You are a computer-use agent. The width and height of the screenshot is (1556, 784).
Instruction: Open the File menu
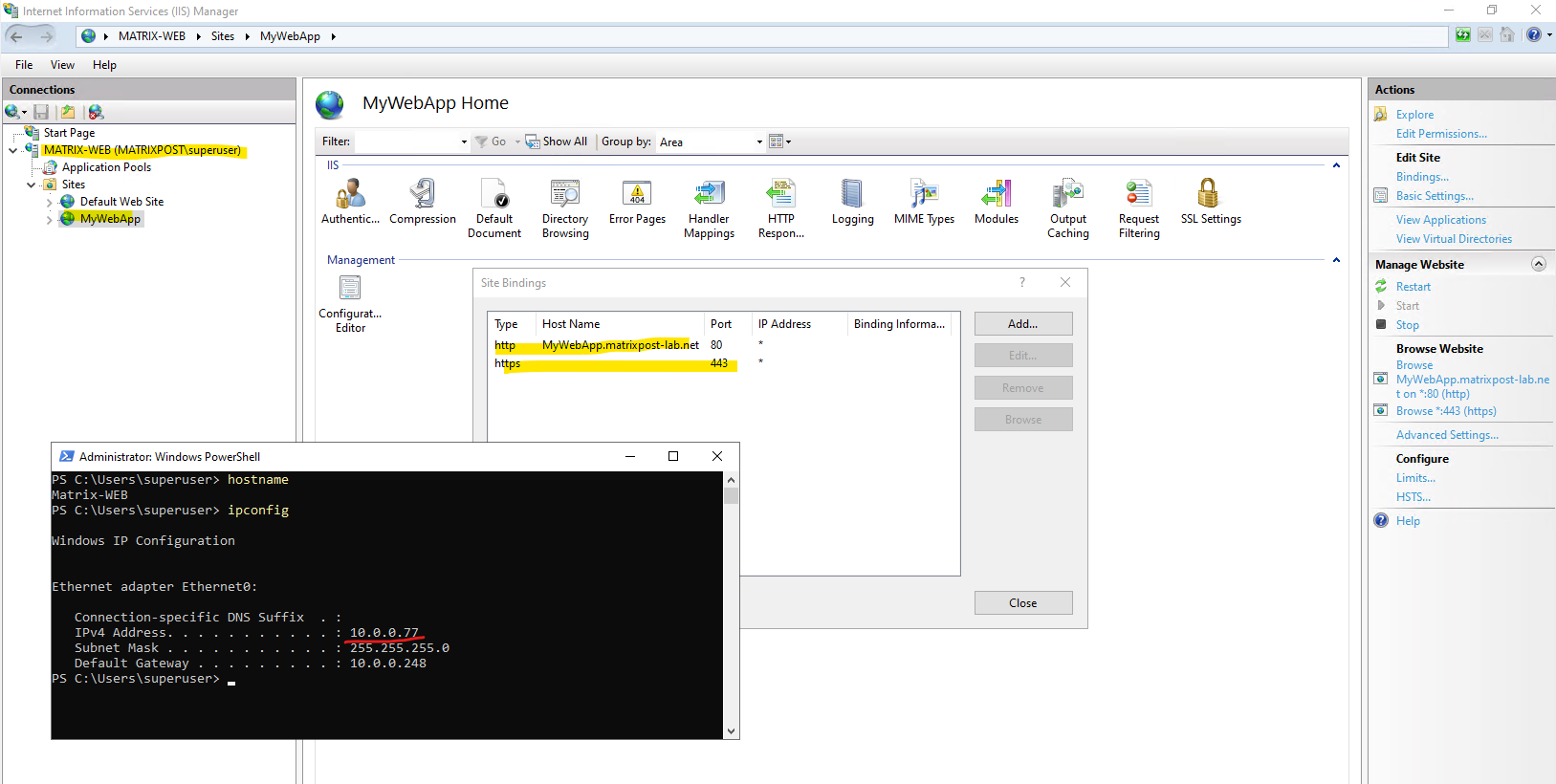pos(24,65)
